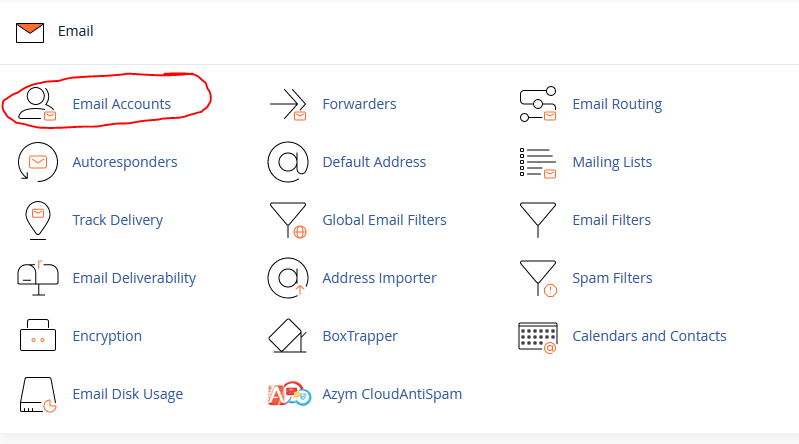
Task: Go to Address Importer
Action: [x=379, y=278]
